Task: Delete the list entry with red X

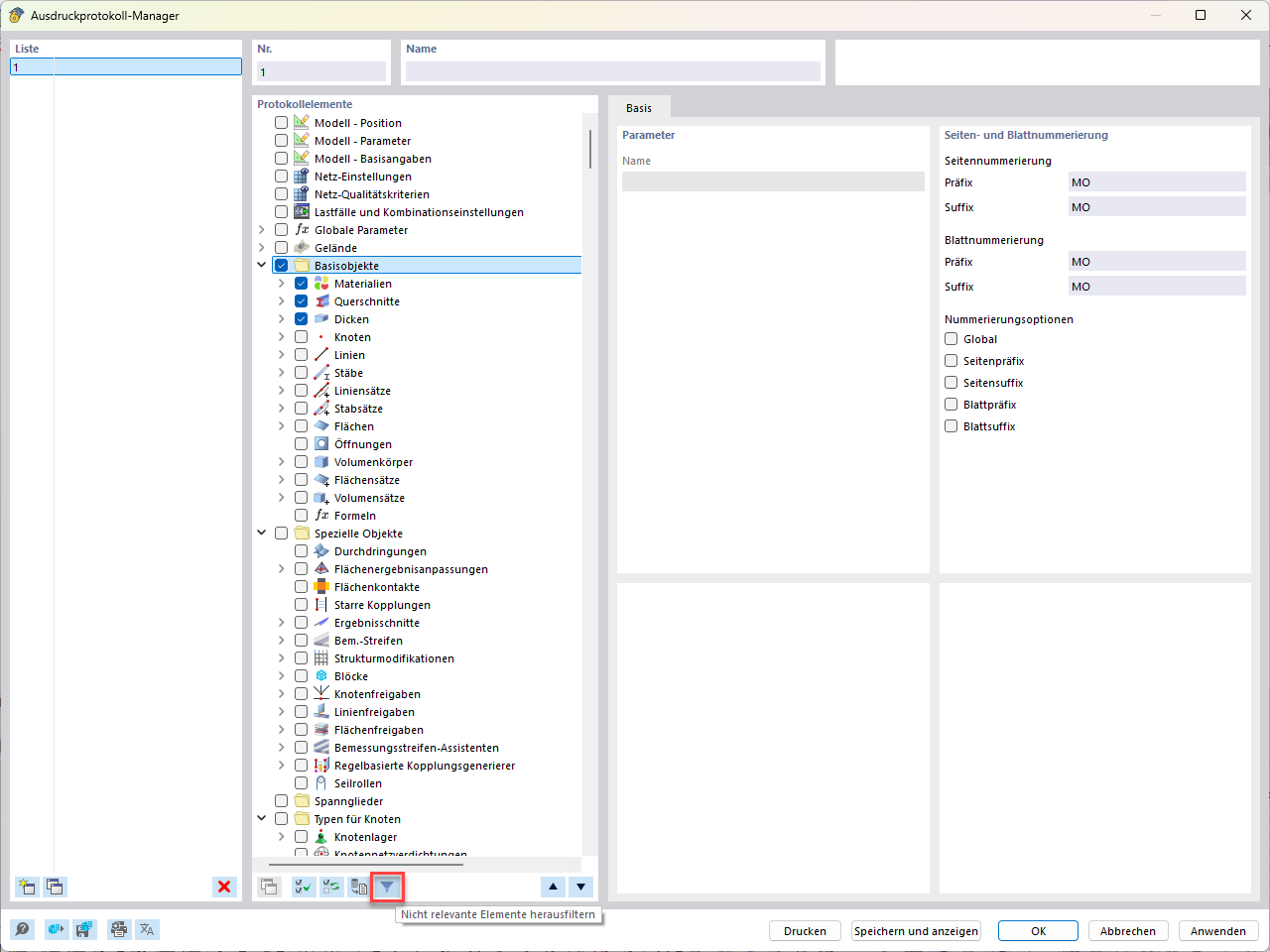Action: [x=224, y=887]
